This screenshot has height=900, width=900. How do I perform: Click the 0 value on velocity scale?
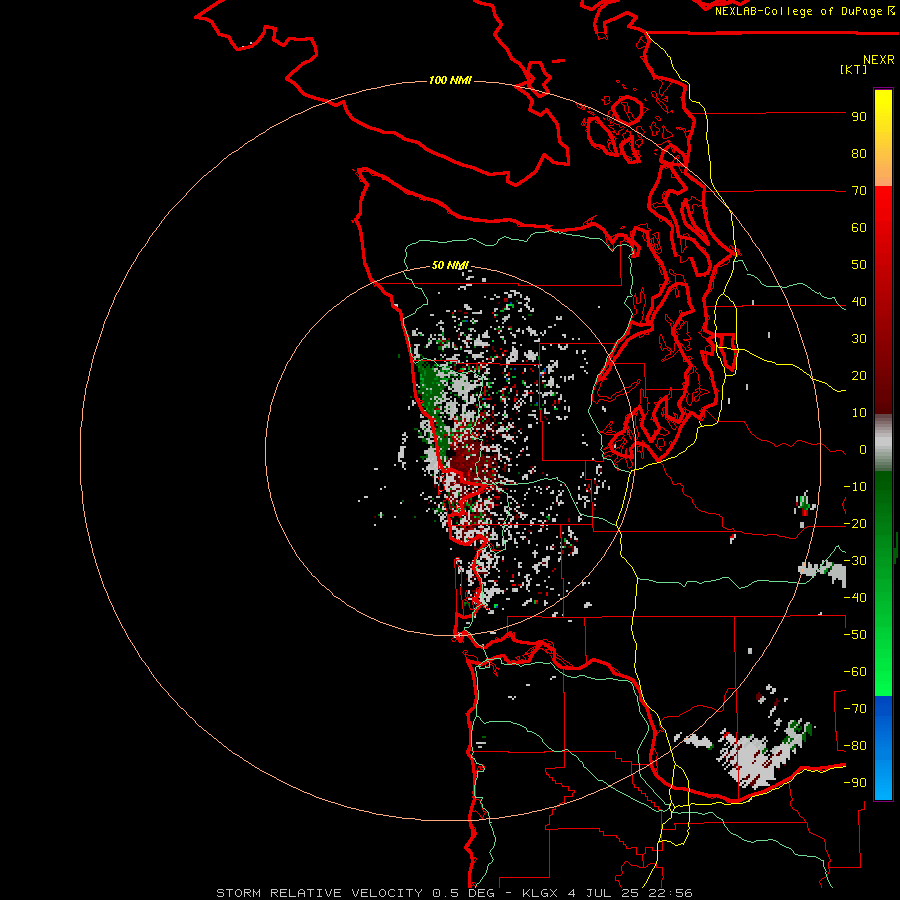[x=863, y=450]
